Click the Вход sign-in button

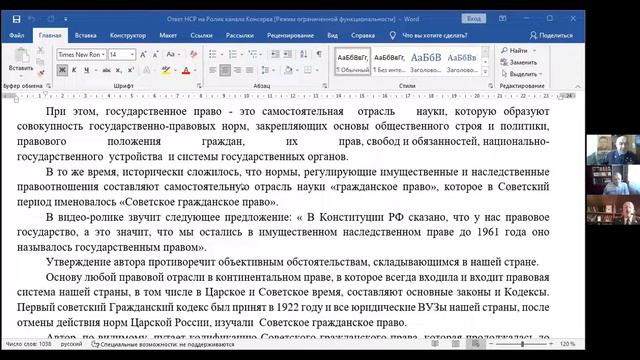(473, 19)
